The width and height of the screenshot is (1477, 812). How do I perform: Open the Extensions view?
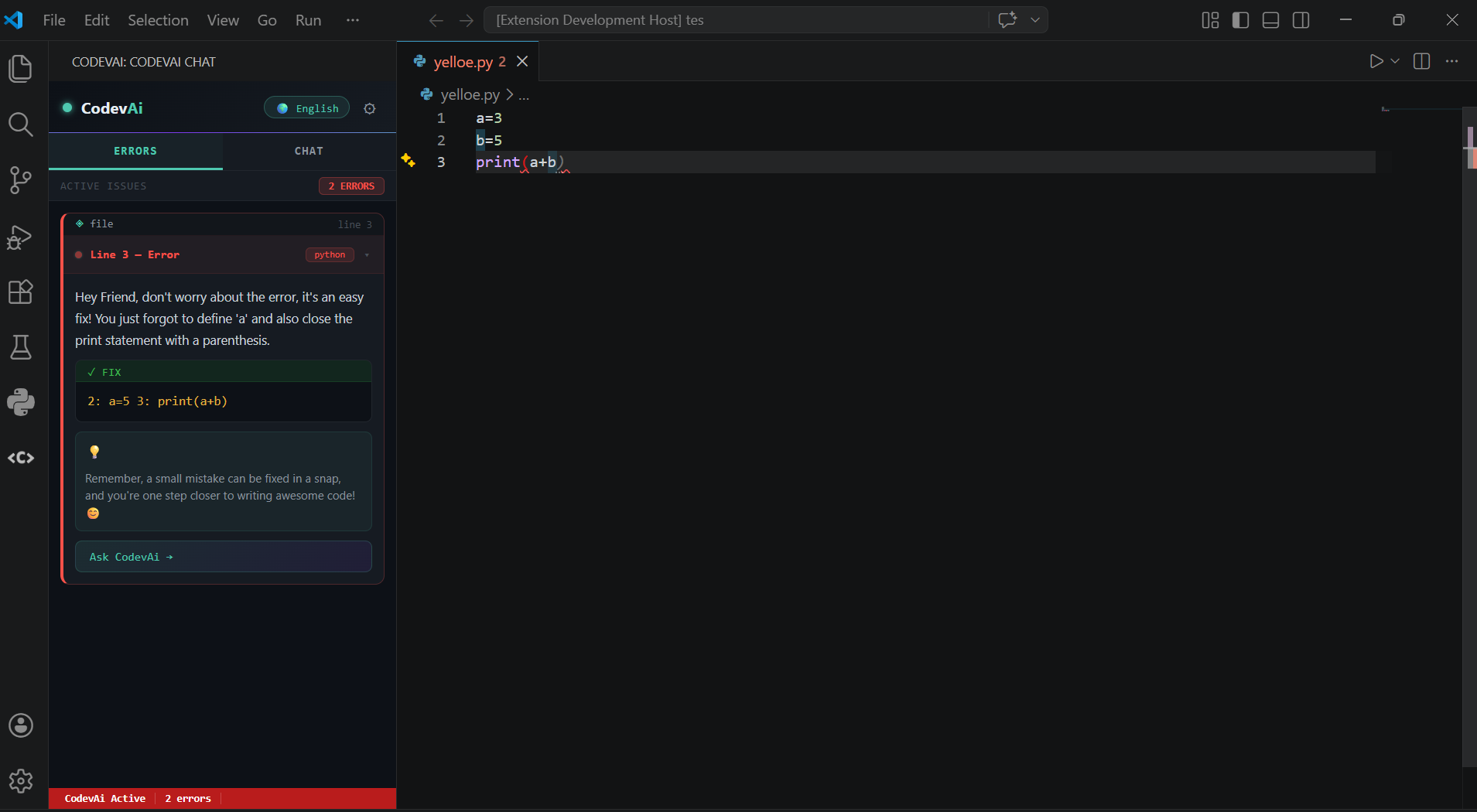point(21,292)
